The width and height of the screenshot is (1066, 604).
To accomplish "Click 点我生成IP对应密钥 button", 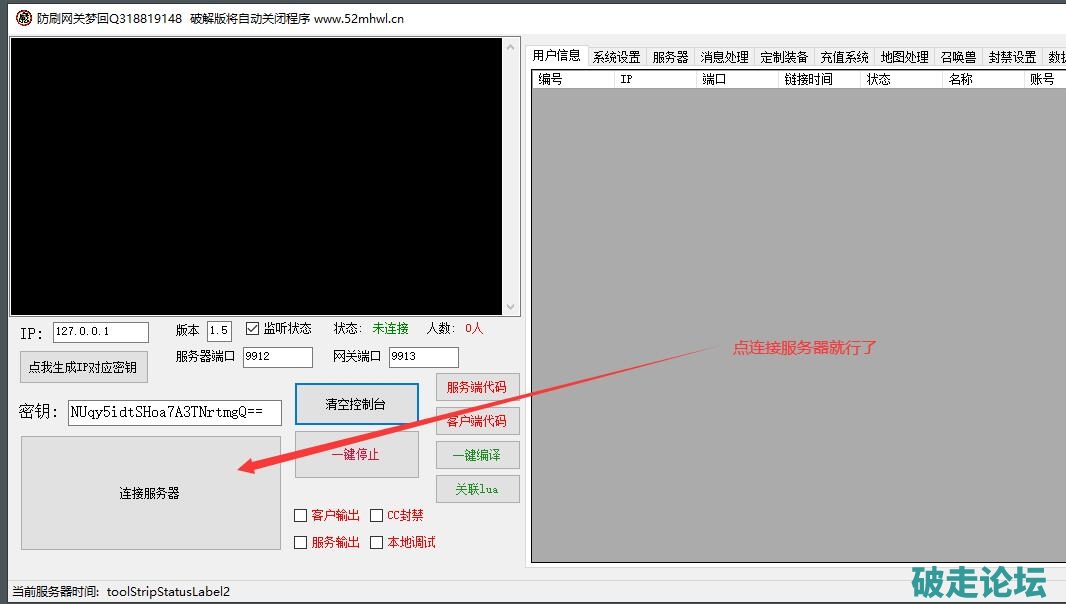I will [x=84, y=367].
